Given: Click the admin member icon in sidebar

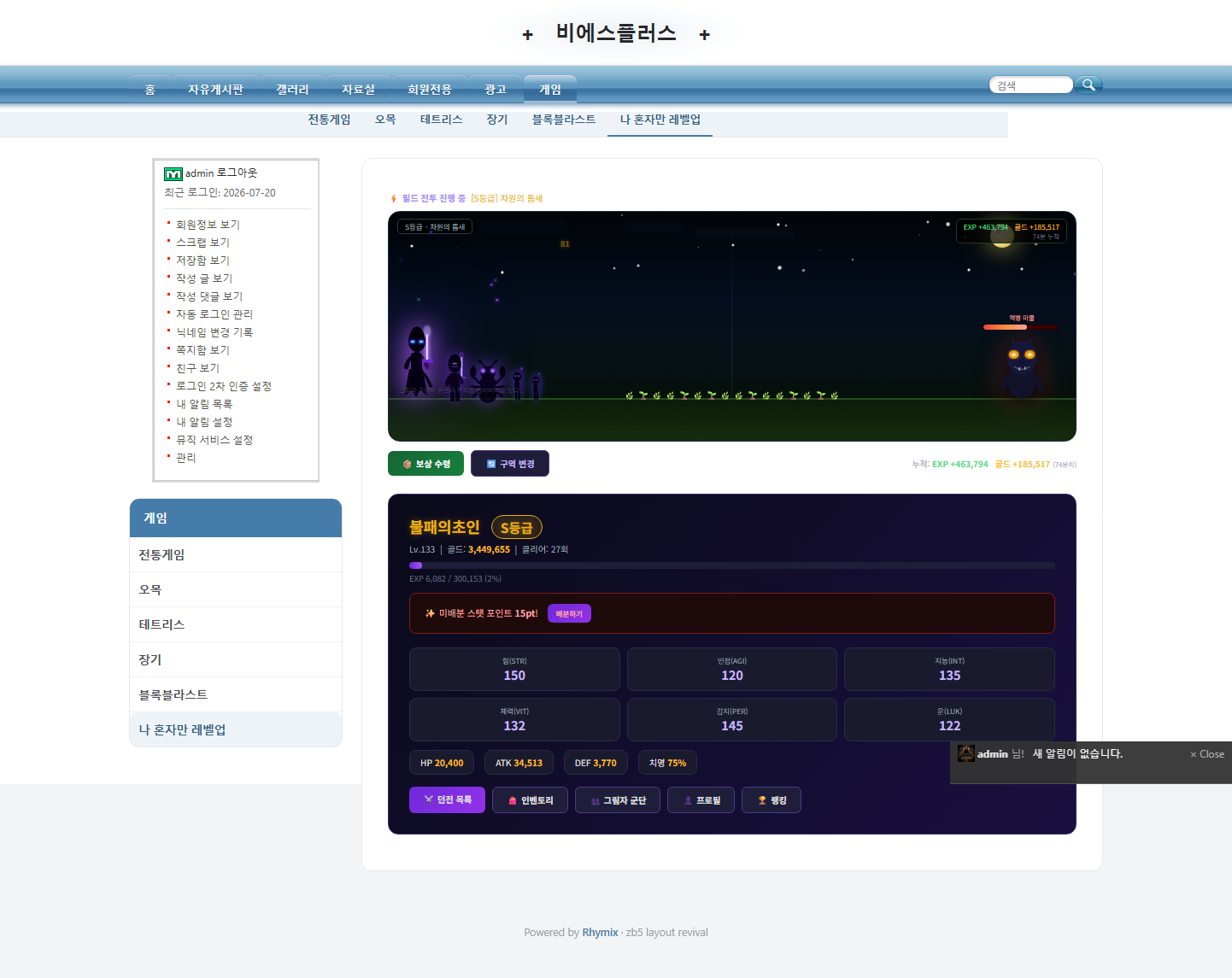Looking at the screenshot, I should tap(173, 173).
